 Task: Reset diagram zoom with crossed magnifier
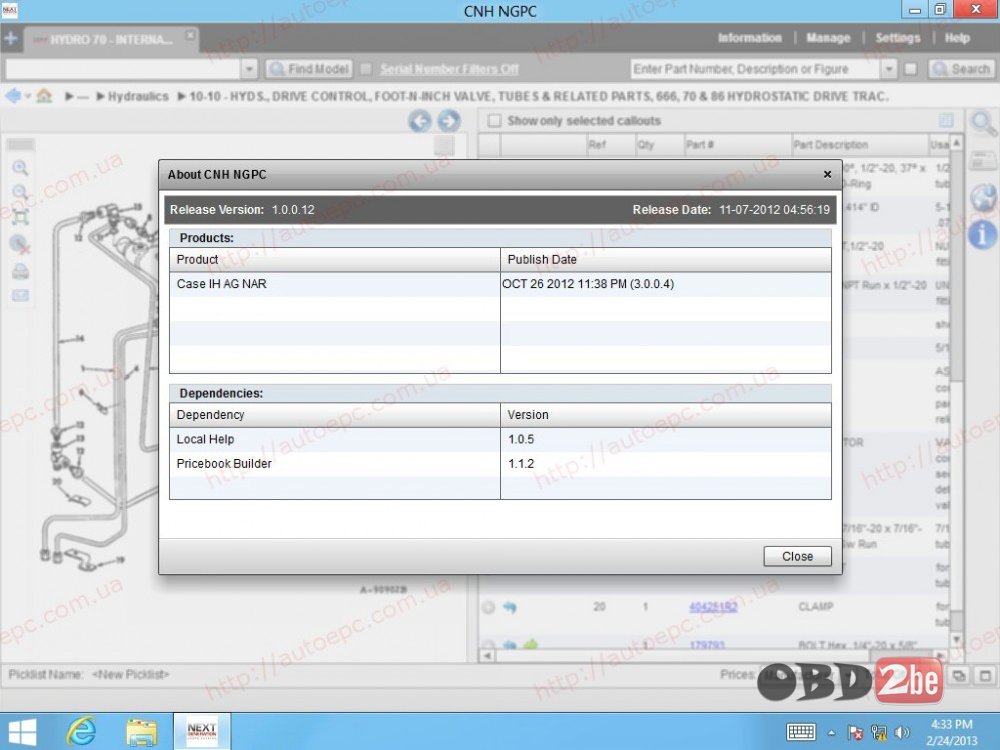[20, 244]
